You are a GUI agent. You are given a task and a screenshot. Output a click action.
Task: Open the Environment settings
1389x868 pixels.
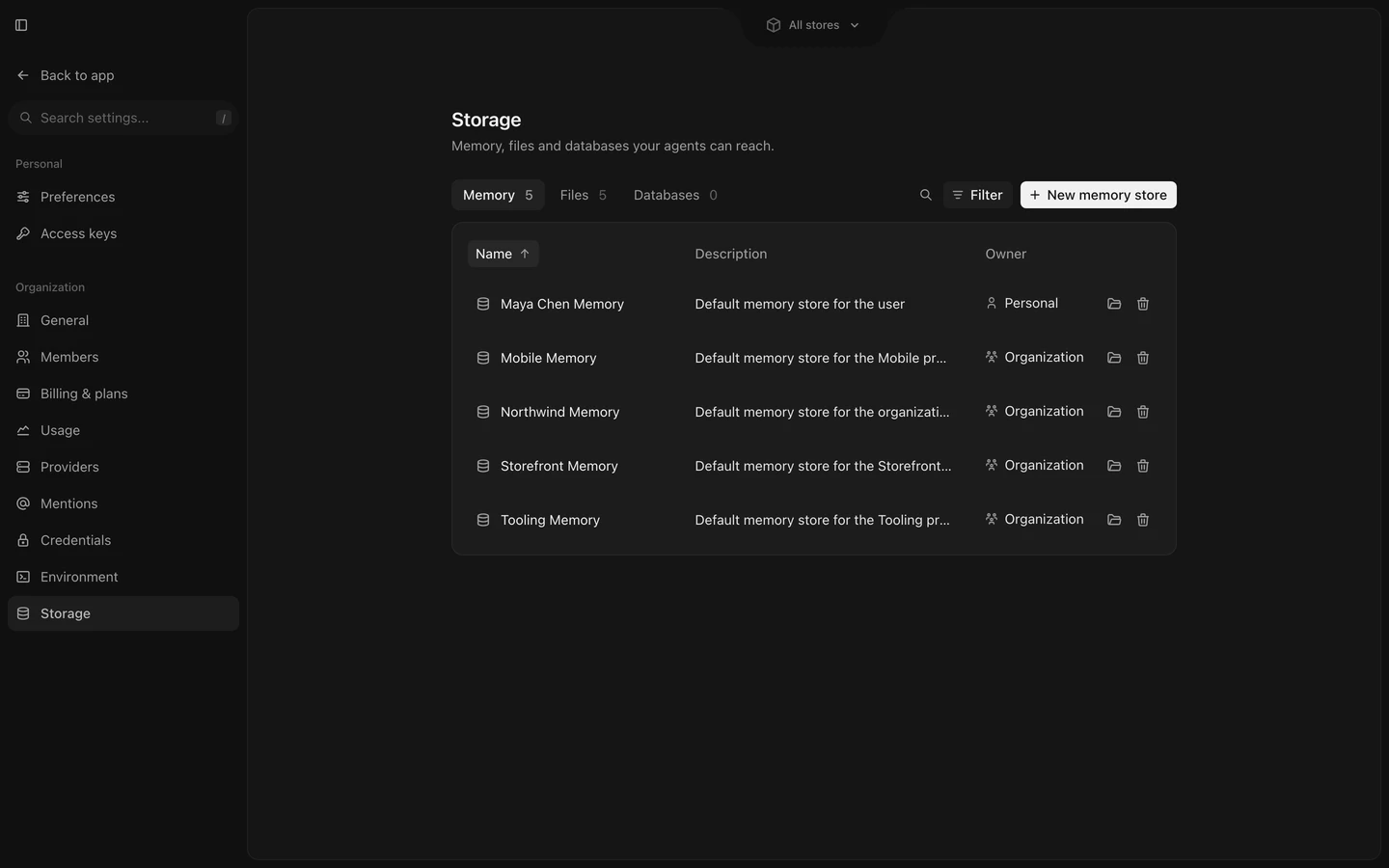point(123,577)
